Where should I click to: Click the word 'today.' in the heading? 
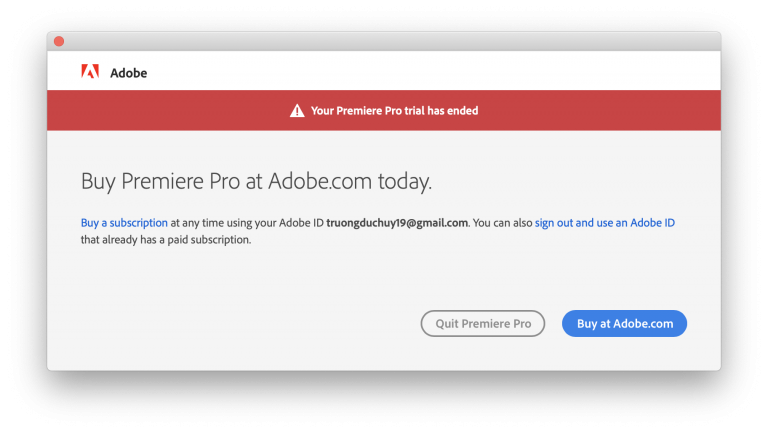click(x=405, y=181)
